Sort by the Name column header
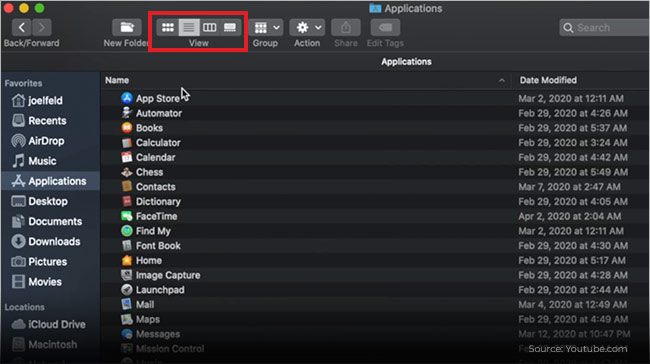This screenshot has width=650, height=364. click(117, 80)
